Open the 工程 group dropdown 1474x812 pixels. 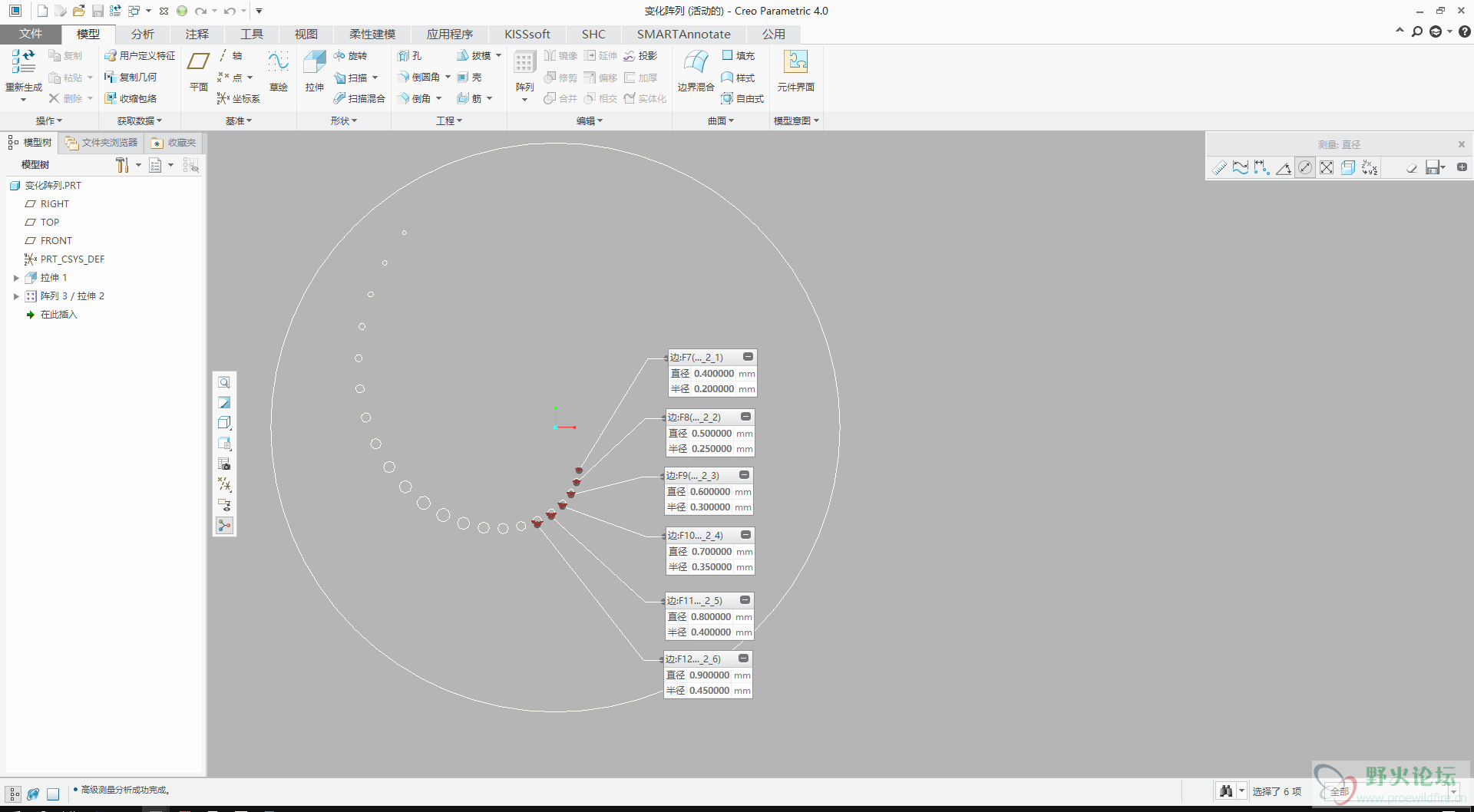[449, 120]
